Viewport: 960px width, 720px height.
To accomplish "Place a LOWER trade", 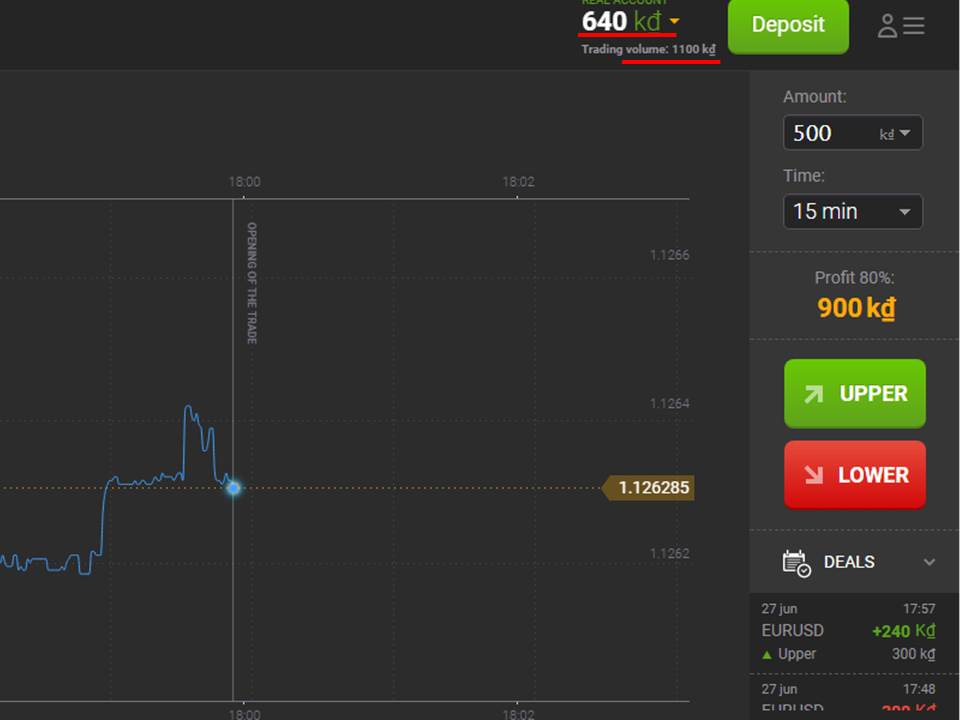I will (855, 475).
